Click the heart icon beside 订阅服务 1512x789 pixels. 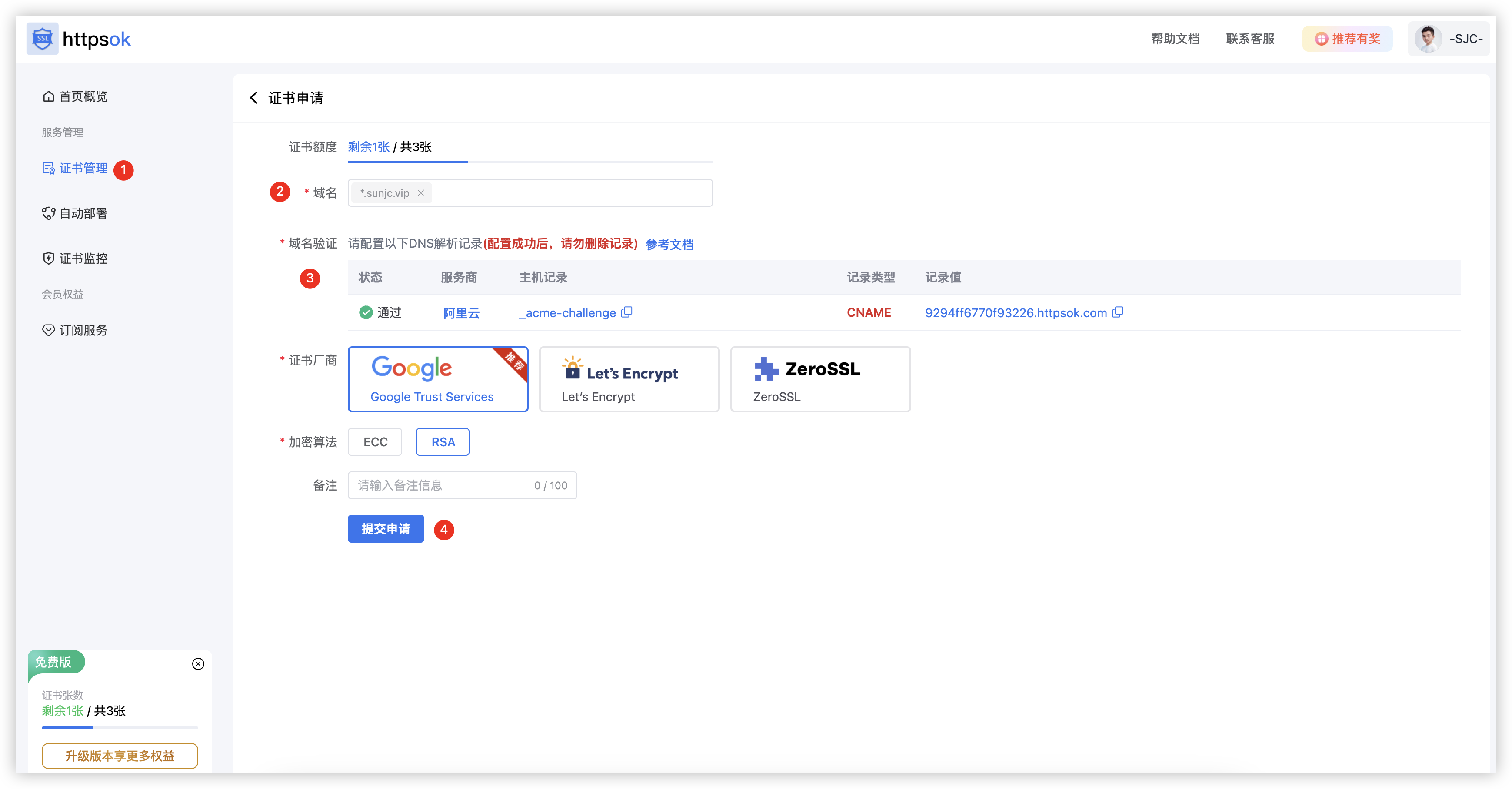click(48, 330)
